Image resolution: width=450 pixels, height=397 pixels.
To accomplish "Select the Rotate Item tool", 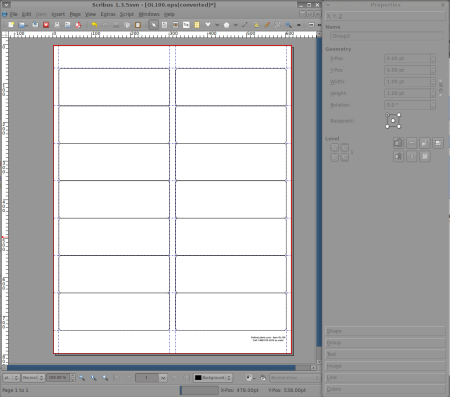I will [x=277, y=25].
